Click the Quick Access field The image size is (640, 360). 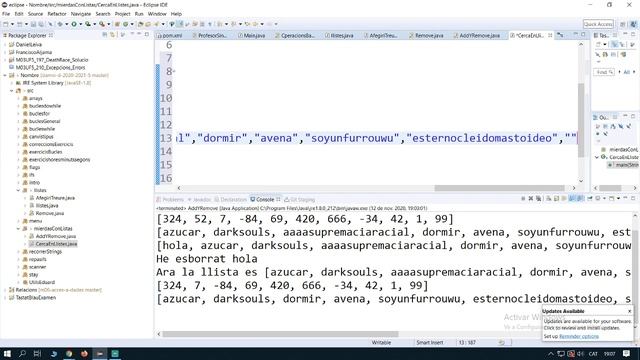[598, 24]
